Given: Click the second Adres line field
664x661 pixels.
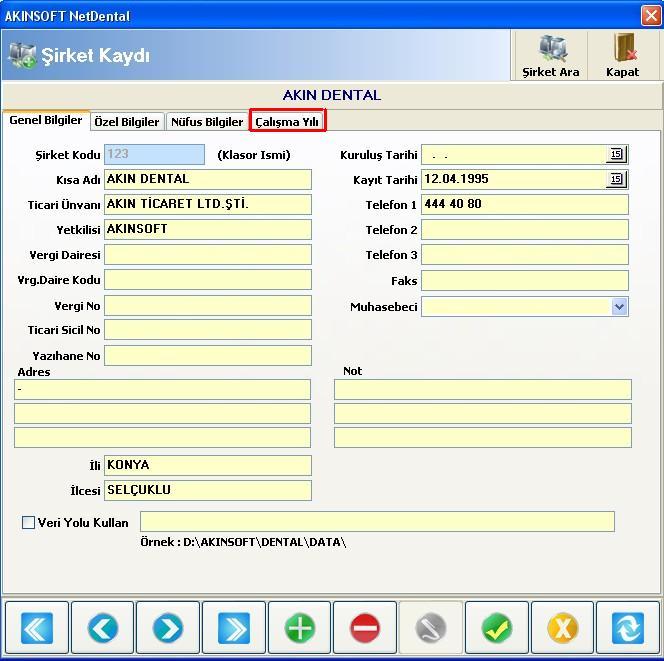Looking at the screenshot, I should pos(162,414).
